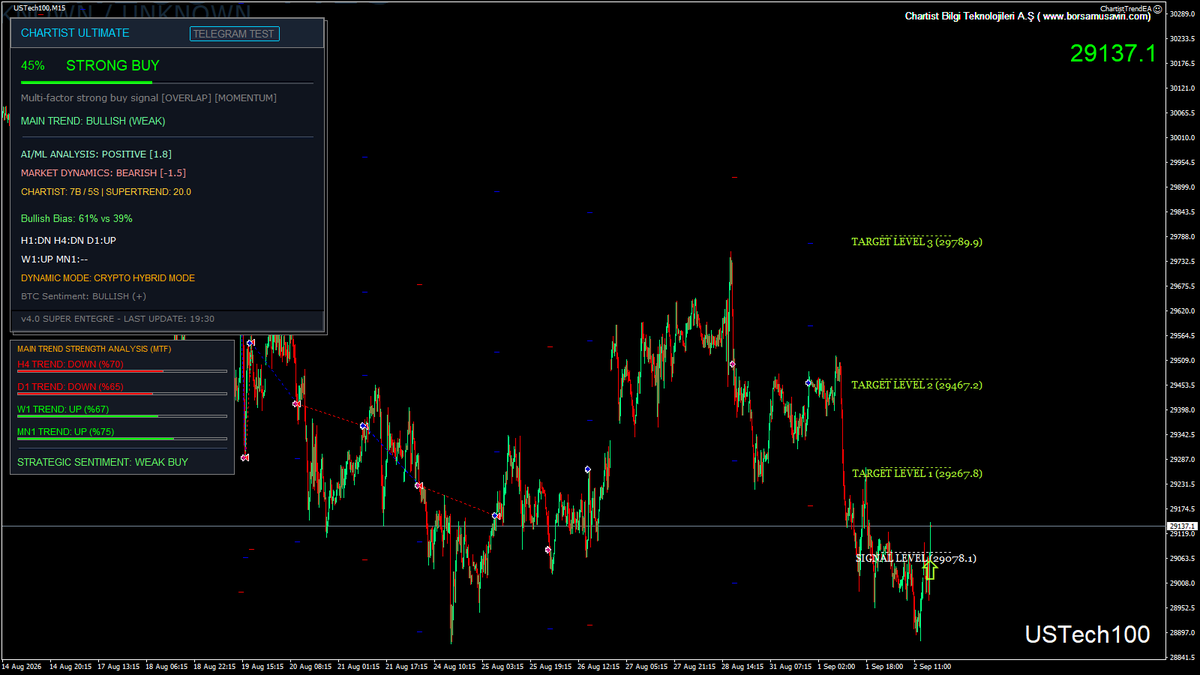Click 30010.0 on the price axis
The width and height of the screenshot is (1200, 675).
[1182, 138]
